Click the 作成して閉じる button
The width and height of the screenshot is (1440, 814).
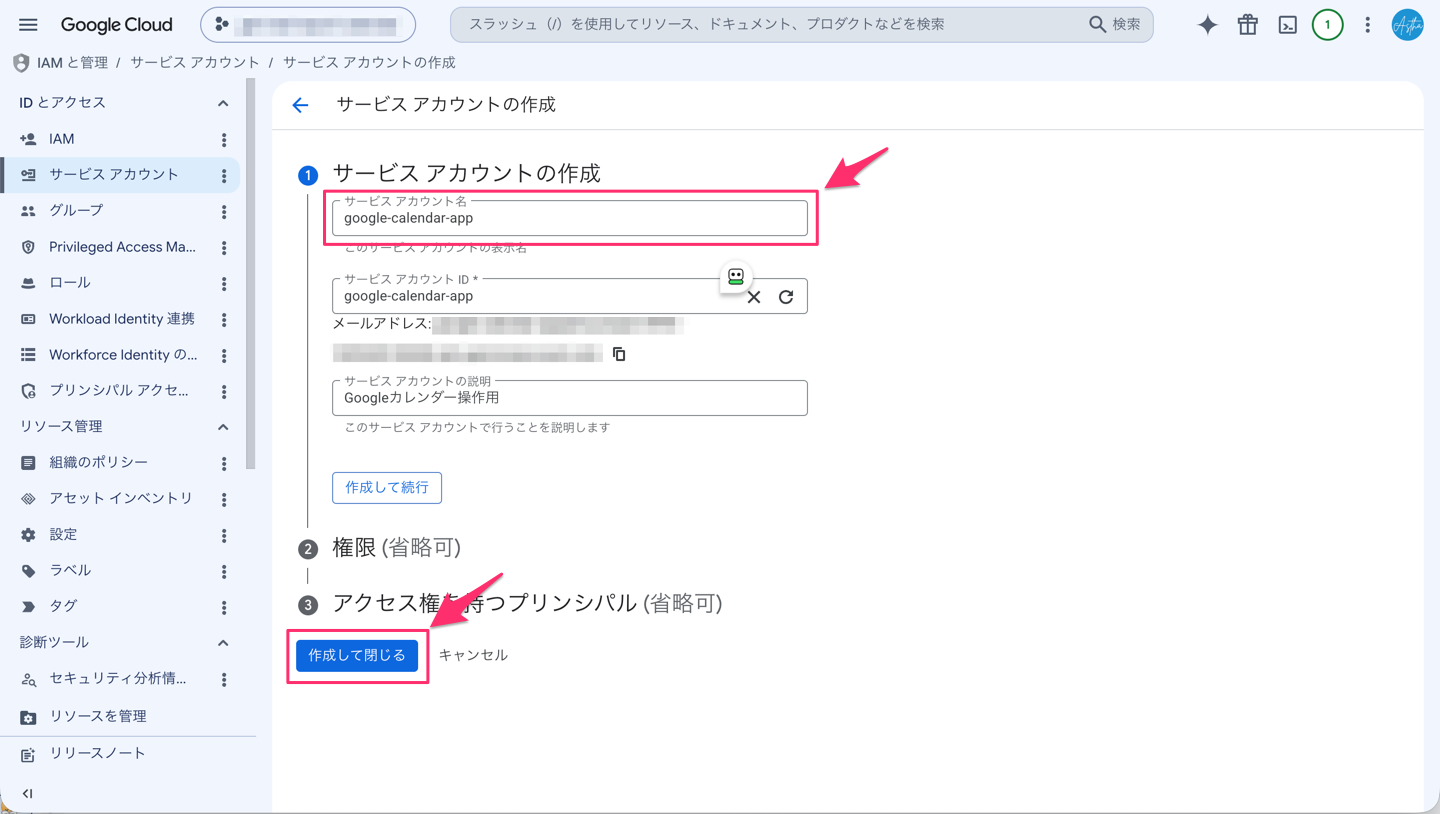tap(357, 656)
